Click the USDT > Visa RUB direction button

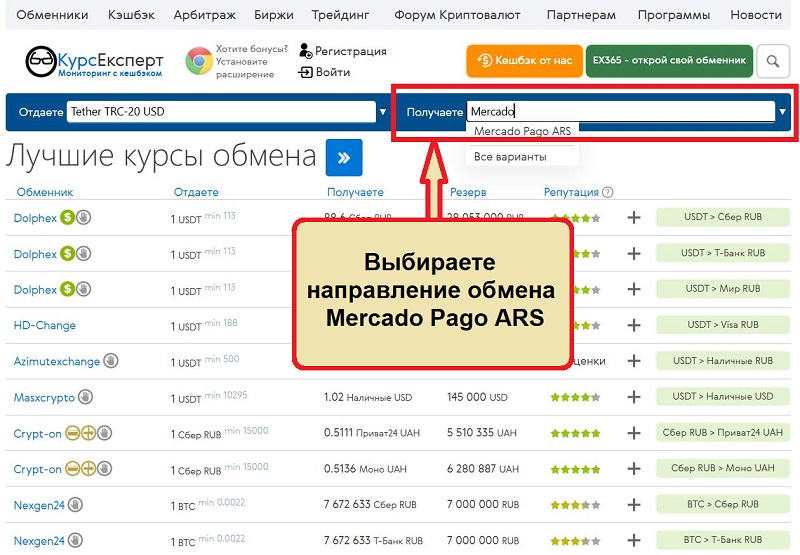pos(722,324)
